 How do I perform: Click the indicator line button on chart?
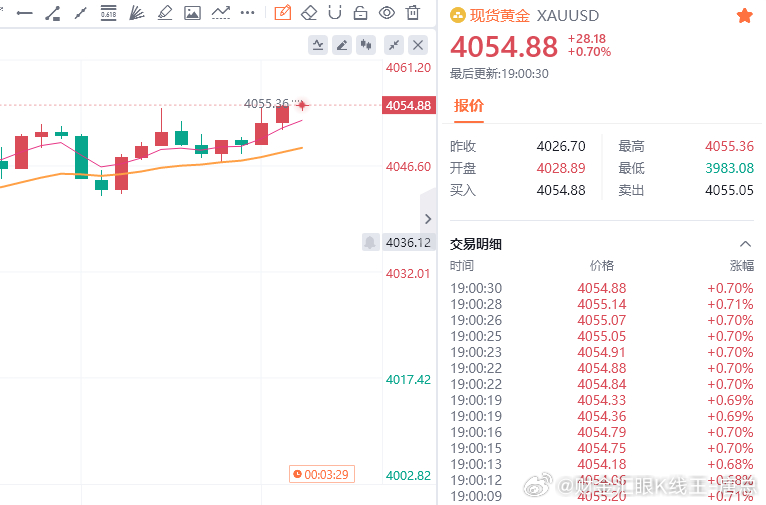(x=318, y=45)
